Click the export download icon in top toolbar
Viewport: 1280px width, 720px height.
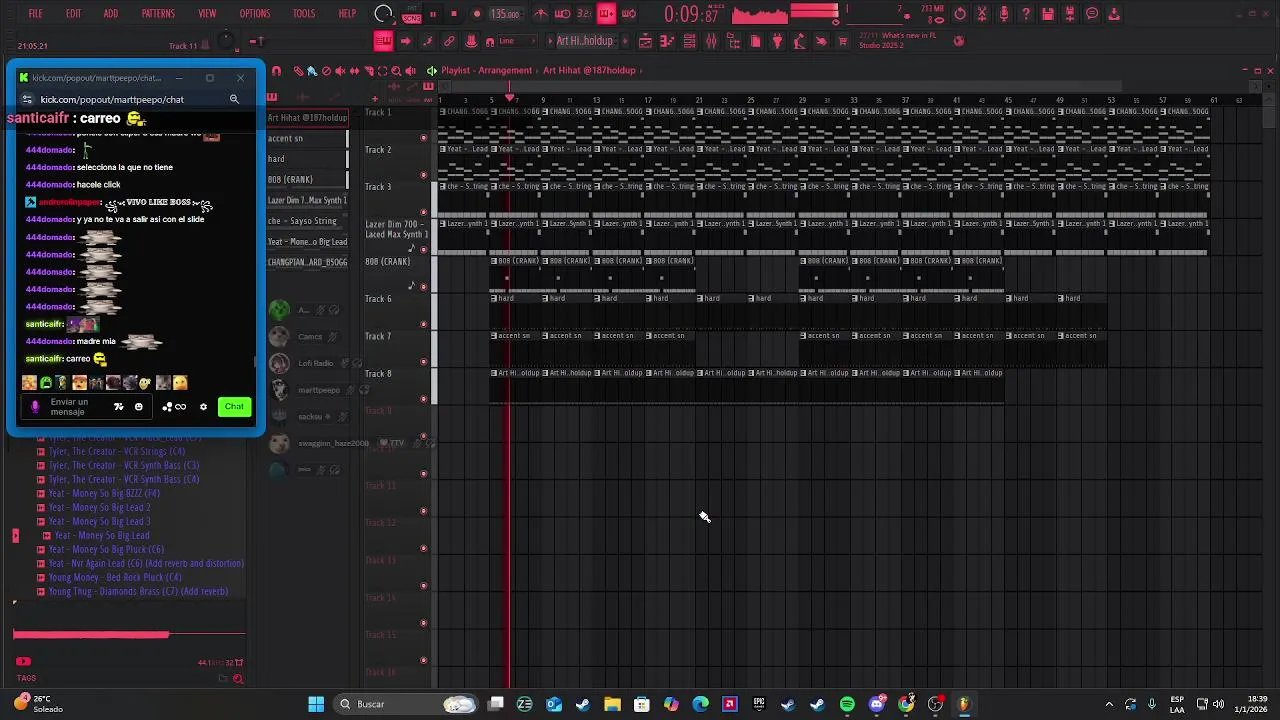[1114, 14]
